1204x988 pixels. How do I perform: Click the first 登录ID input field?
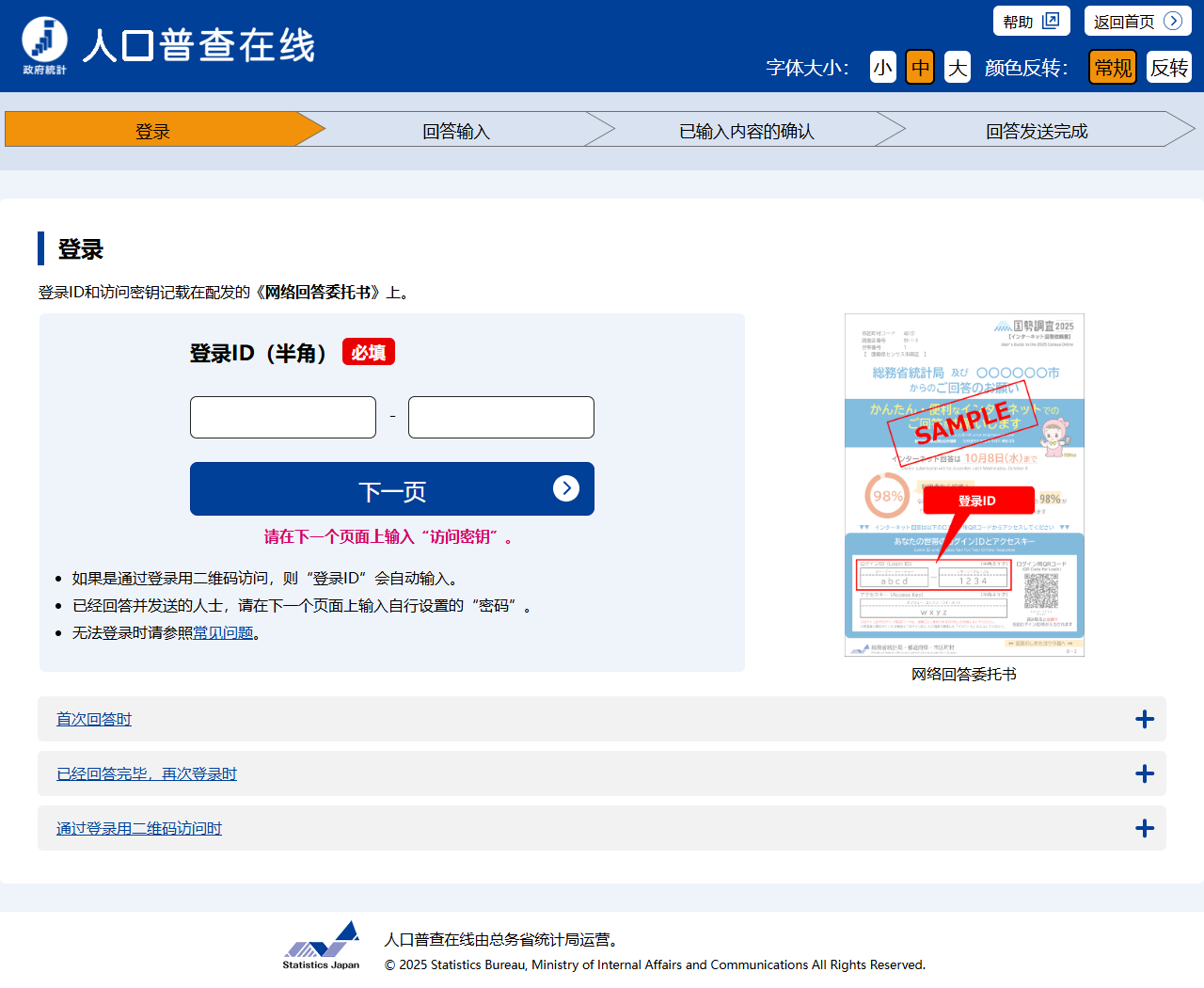(283, 417)
